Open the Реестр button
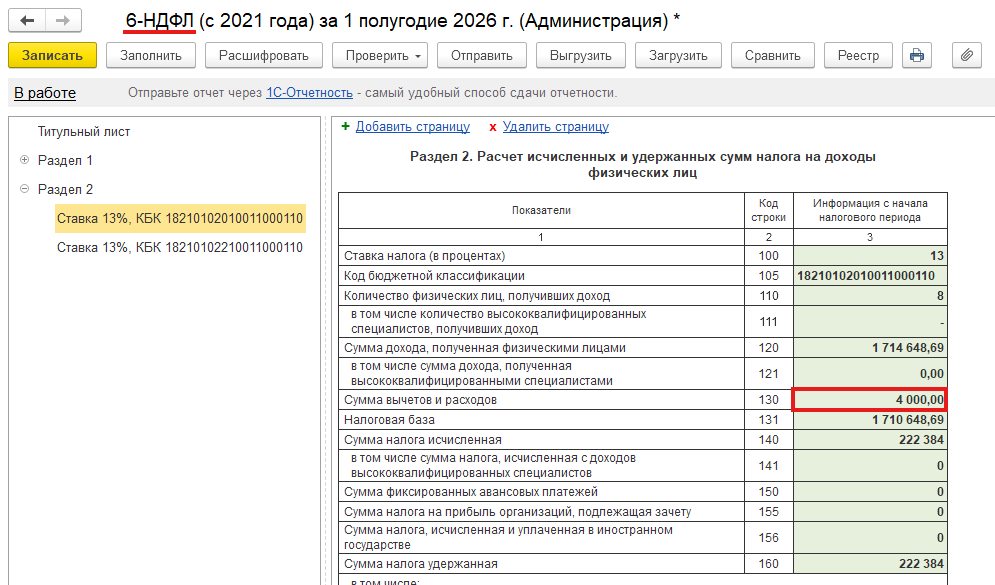995x585 pixels. coord(858,55)
